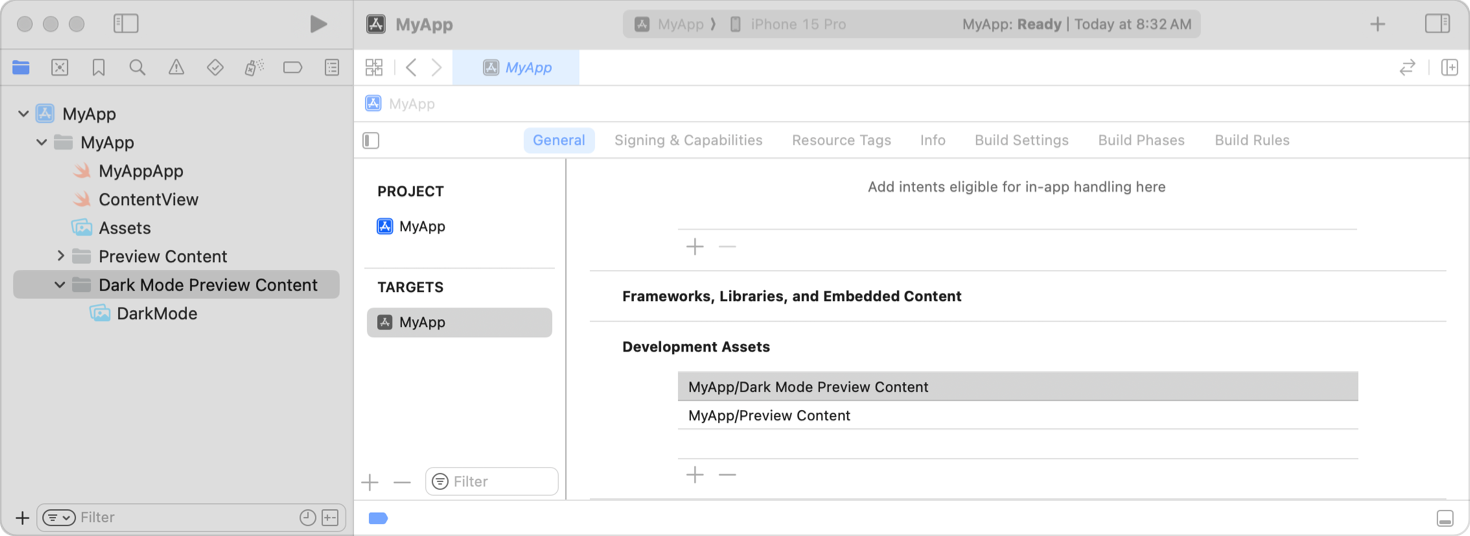Screen dimensions: 1470x536
Task: Click the Run play button
Action: pyautogui.click(x=318, y=24)
